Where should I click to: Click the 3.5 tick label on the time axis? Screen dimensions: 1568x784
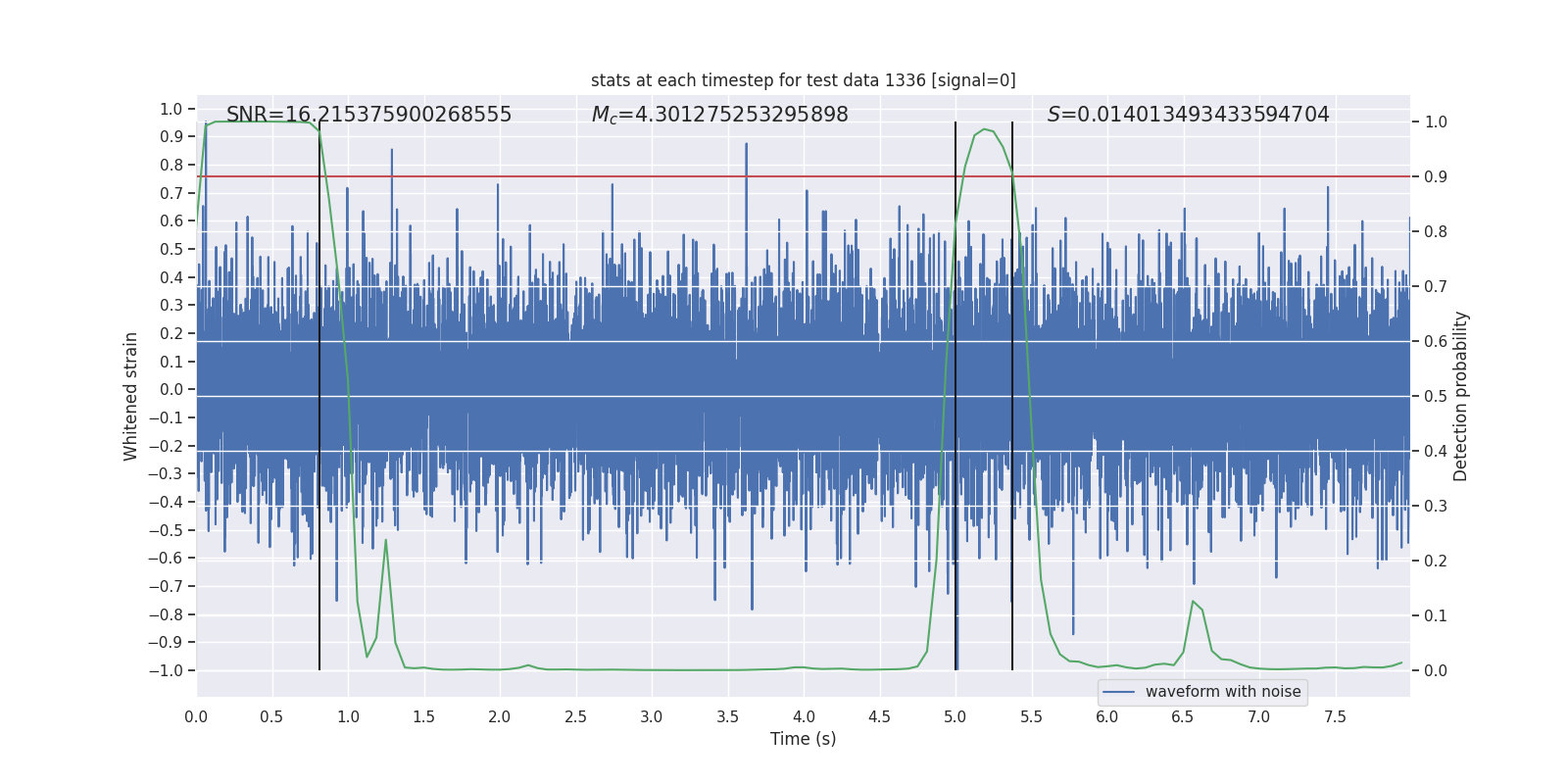727,716
